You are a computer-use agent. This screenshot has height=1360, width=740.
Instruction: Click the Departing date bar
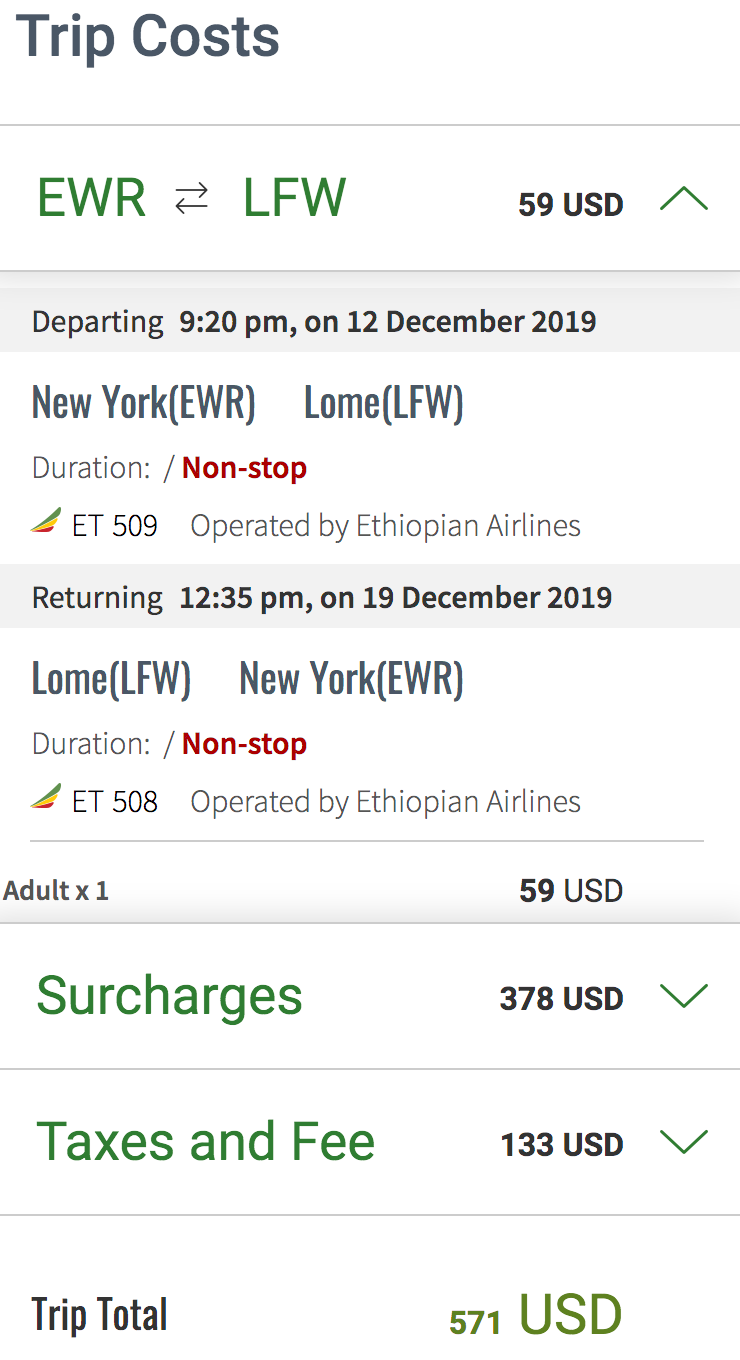[x=370, y=321]
